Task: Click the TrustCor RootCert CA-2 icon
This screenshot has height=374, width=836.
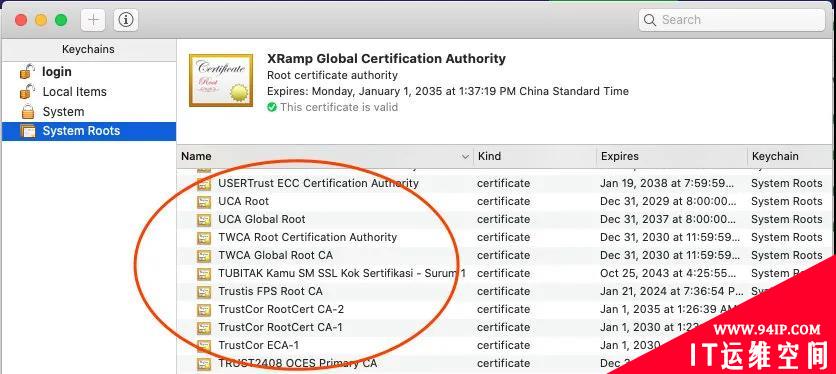Action: (x=204, y=310)
